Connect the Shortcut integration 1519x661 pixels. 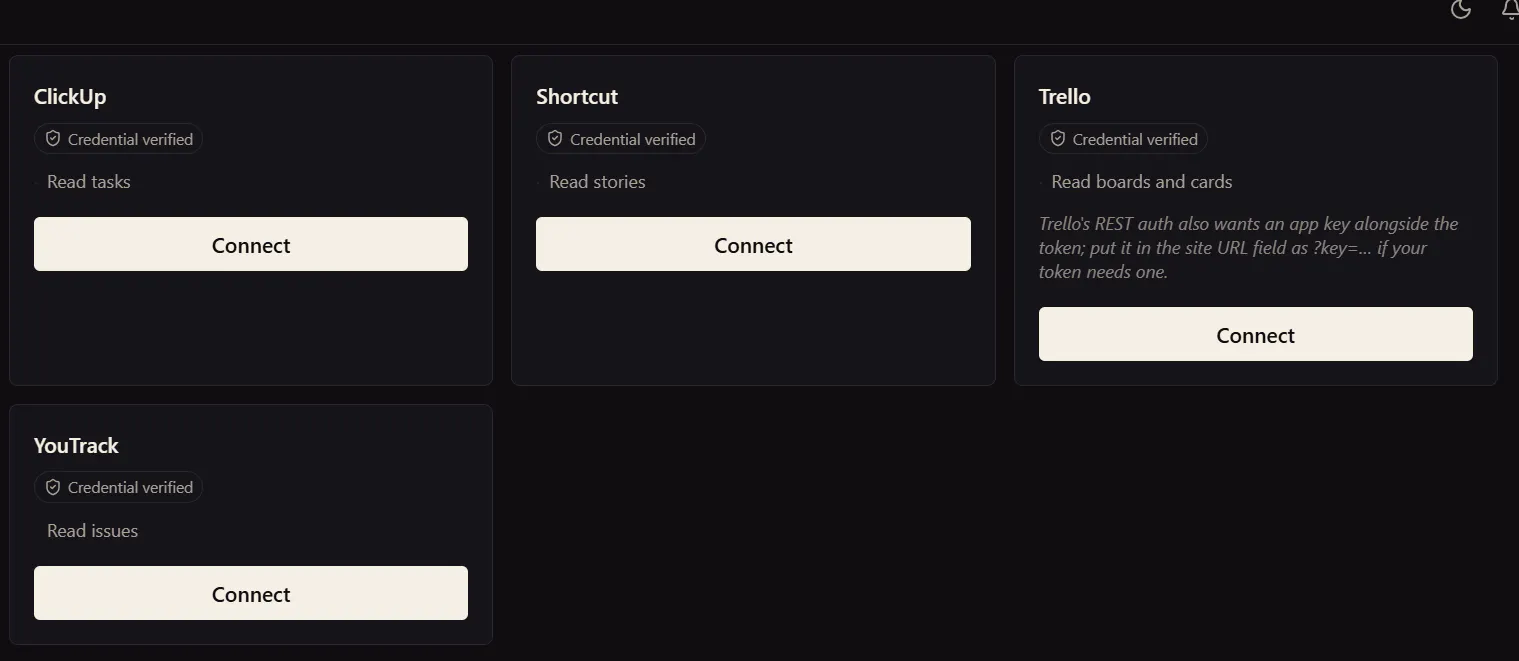(753, 244)
